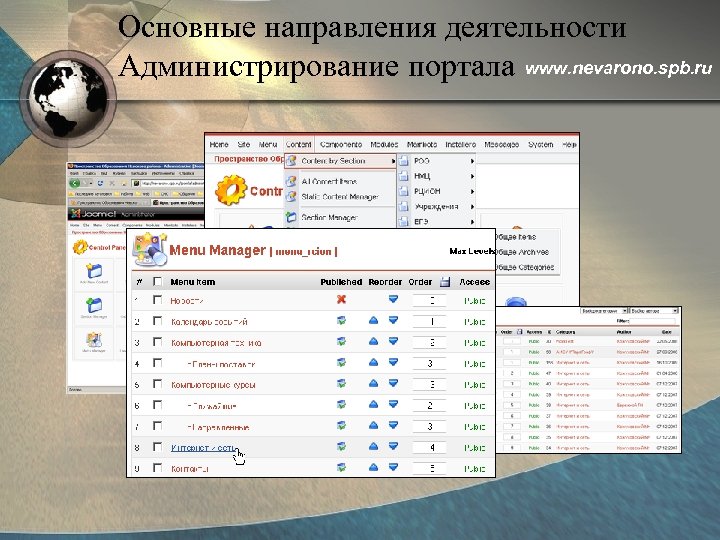This screenshot has height=540, width=720.
Task: Open the Site menu in admin bar
Action: [244, 144]
